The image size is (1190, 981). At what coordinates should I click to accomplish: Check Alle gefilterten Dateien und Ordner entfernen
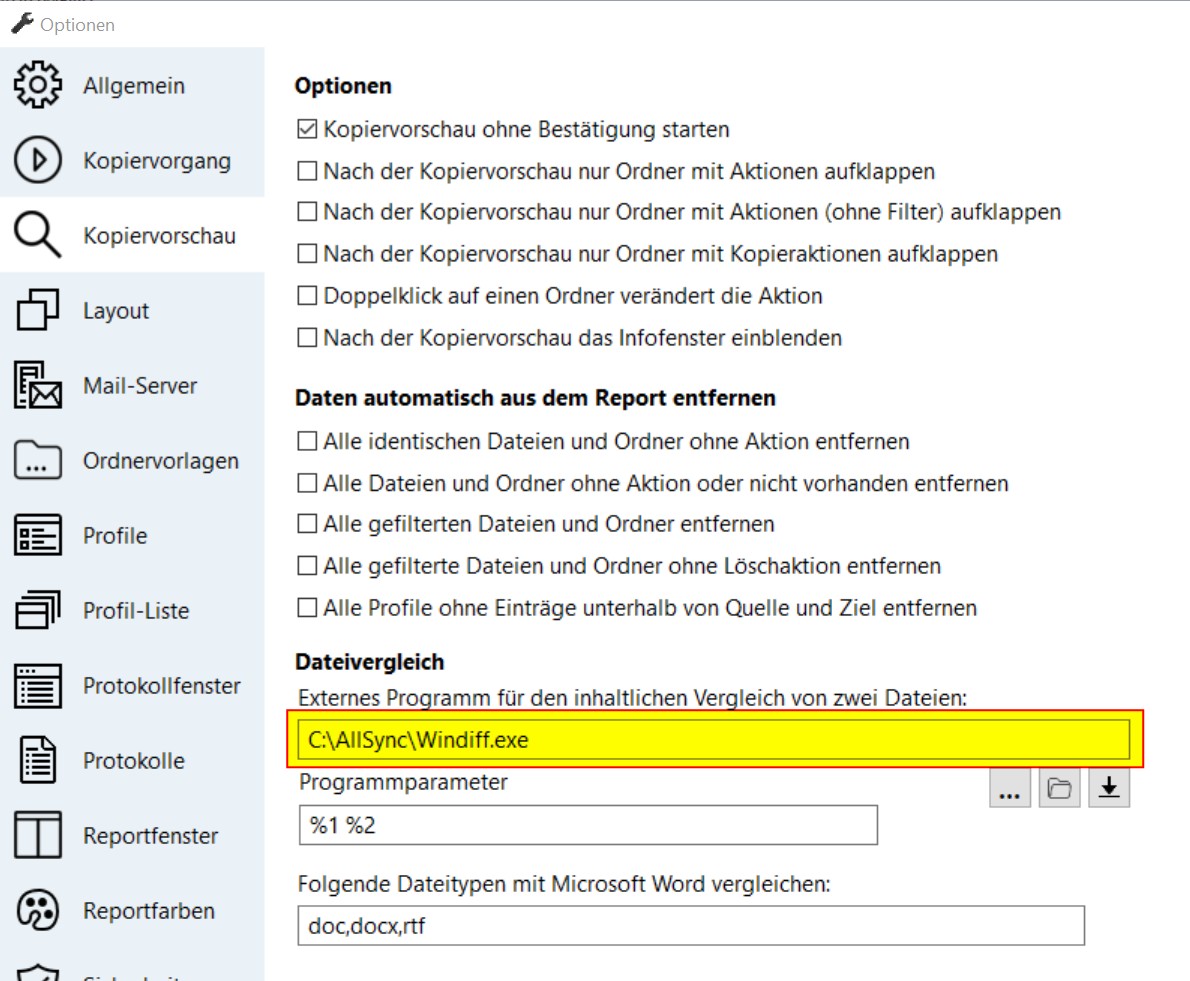(308, 525)
